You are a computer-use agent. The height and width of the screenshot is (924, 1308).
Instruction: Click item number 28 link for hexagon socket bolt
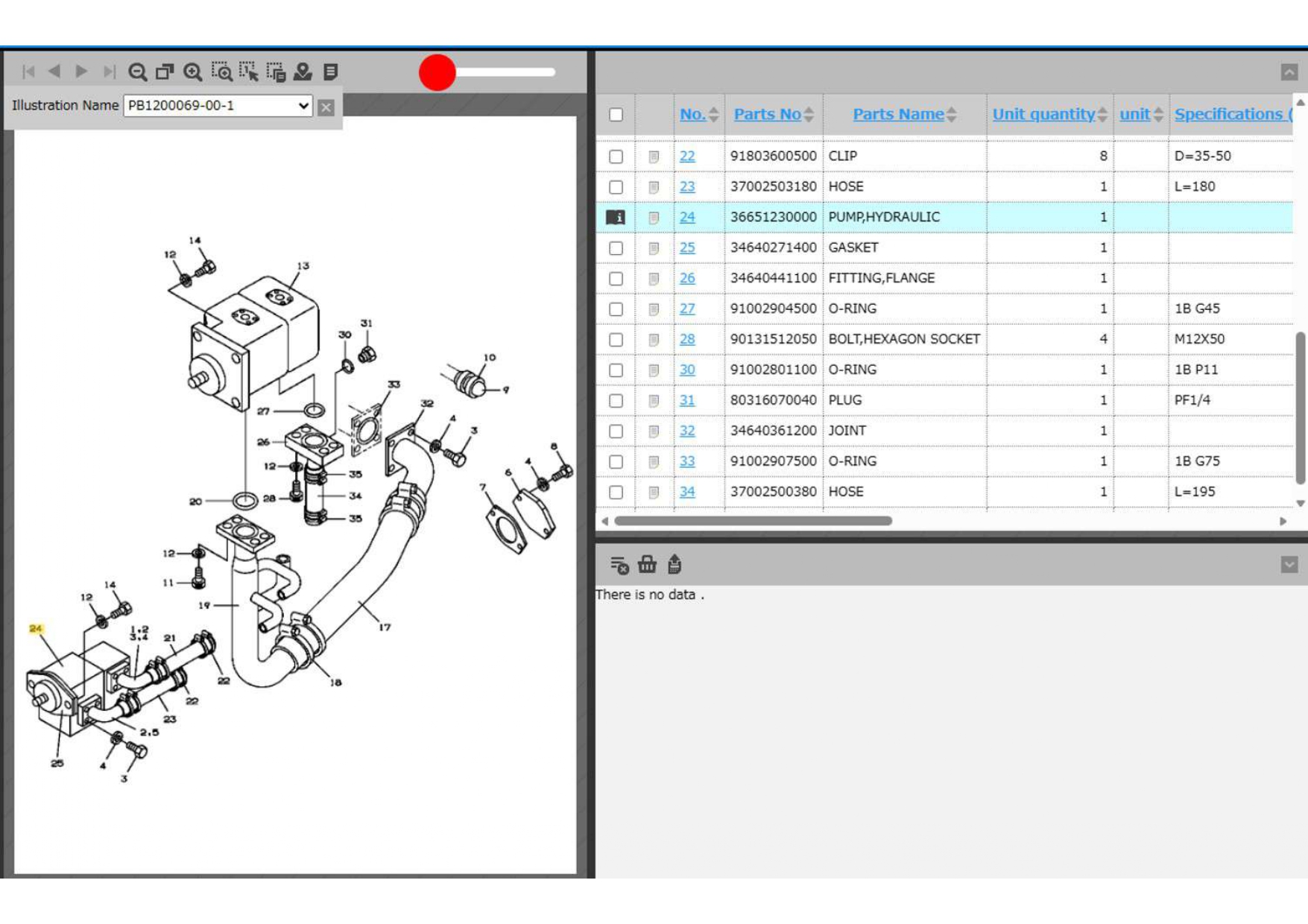click(686, 339)
